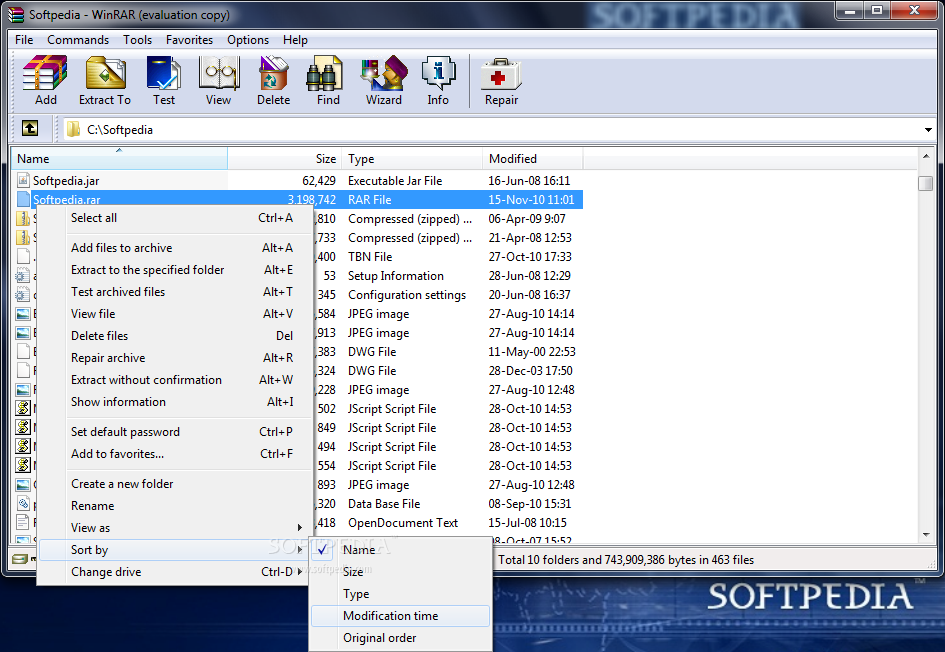Click the Find binoculars icon
This screenshot has width=945, height=652.
(325, 74)
